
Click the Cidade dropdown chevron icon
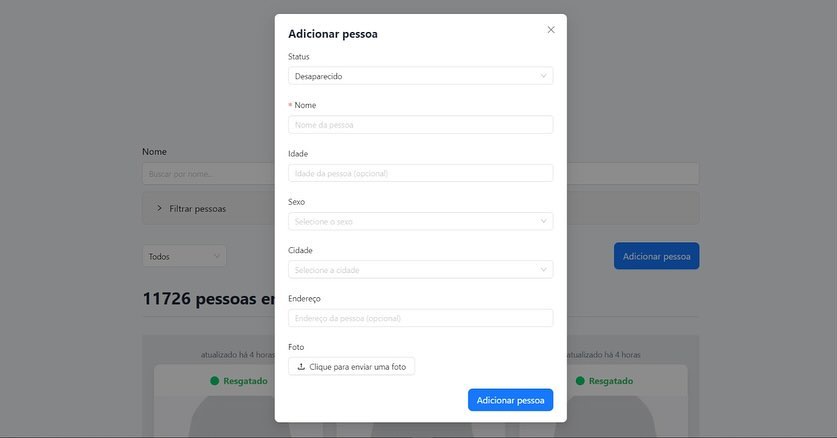click(543, 269)
